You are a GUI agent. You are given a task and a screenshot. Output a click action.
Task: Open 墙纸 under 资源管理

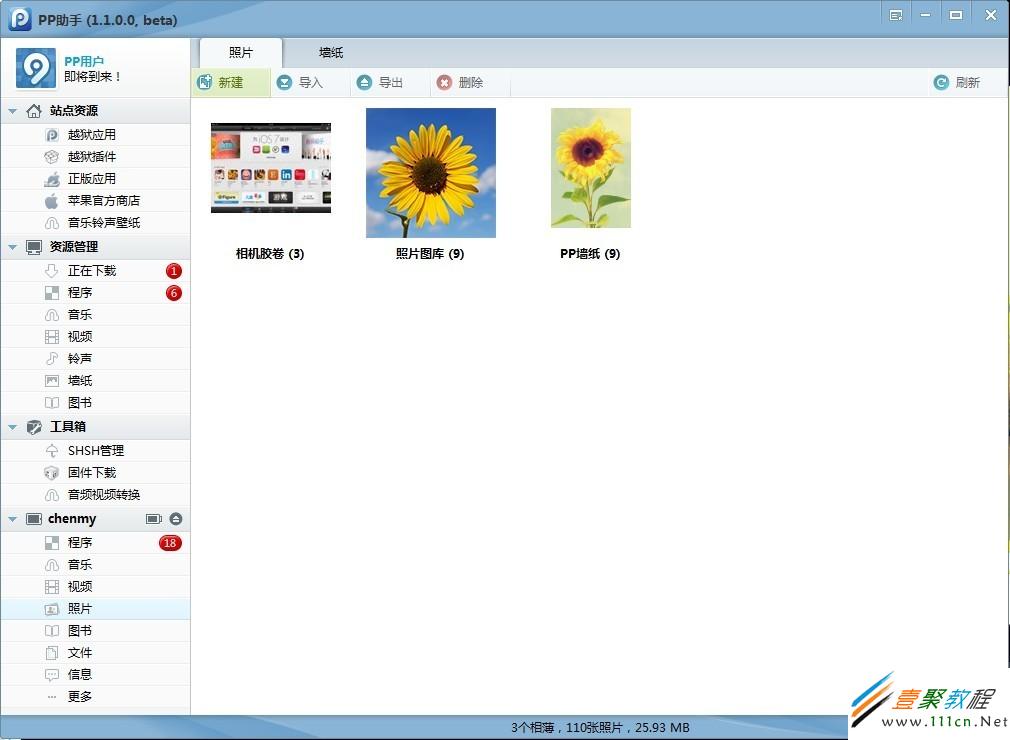click(95, 380)
